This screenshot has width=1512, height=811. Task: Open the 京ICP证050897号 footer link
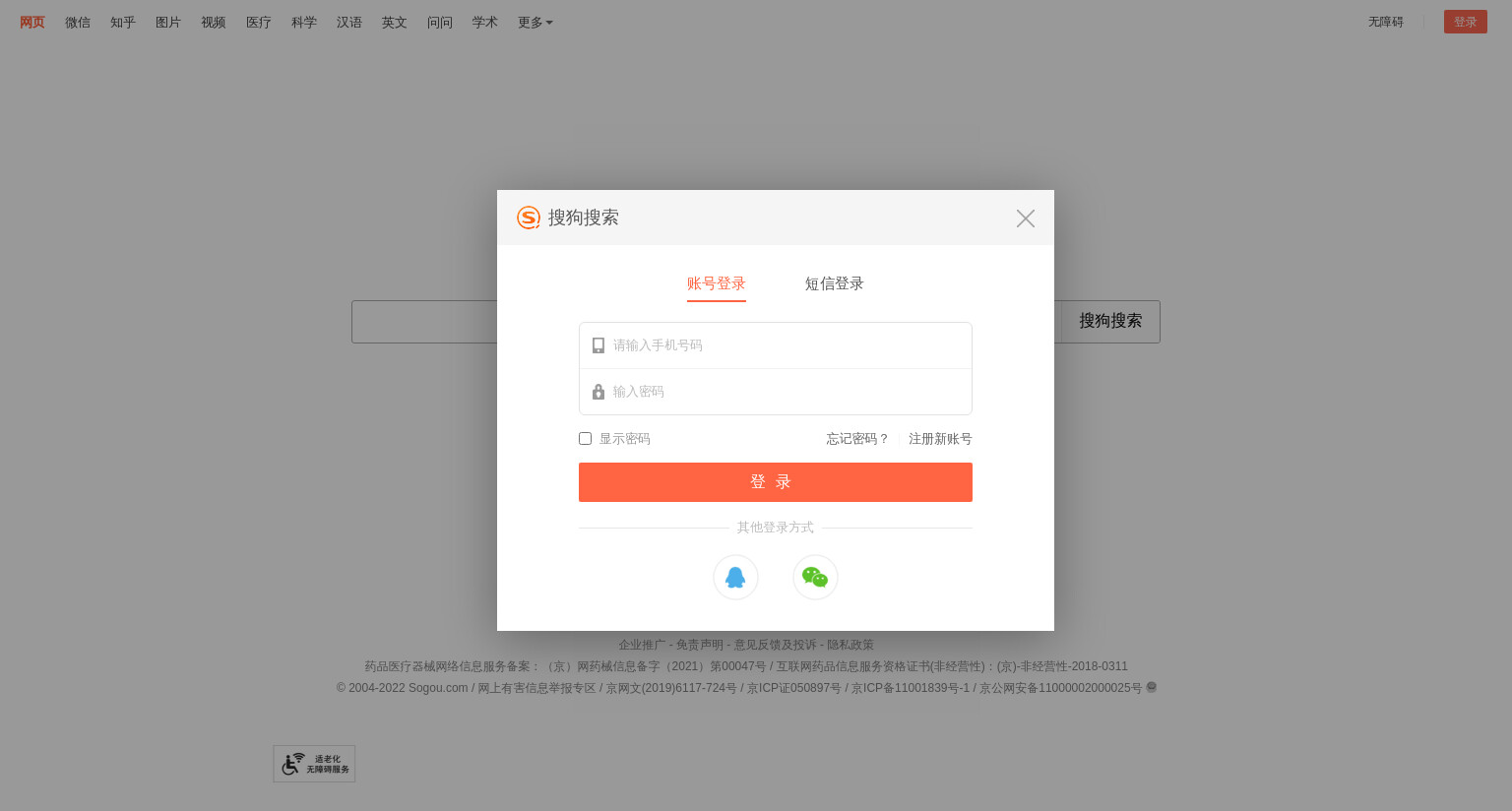tap(794, 688)
